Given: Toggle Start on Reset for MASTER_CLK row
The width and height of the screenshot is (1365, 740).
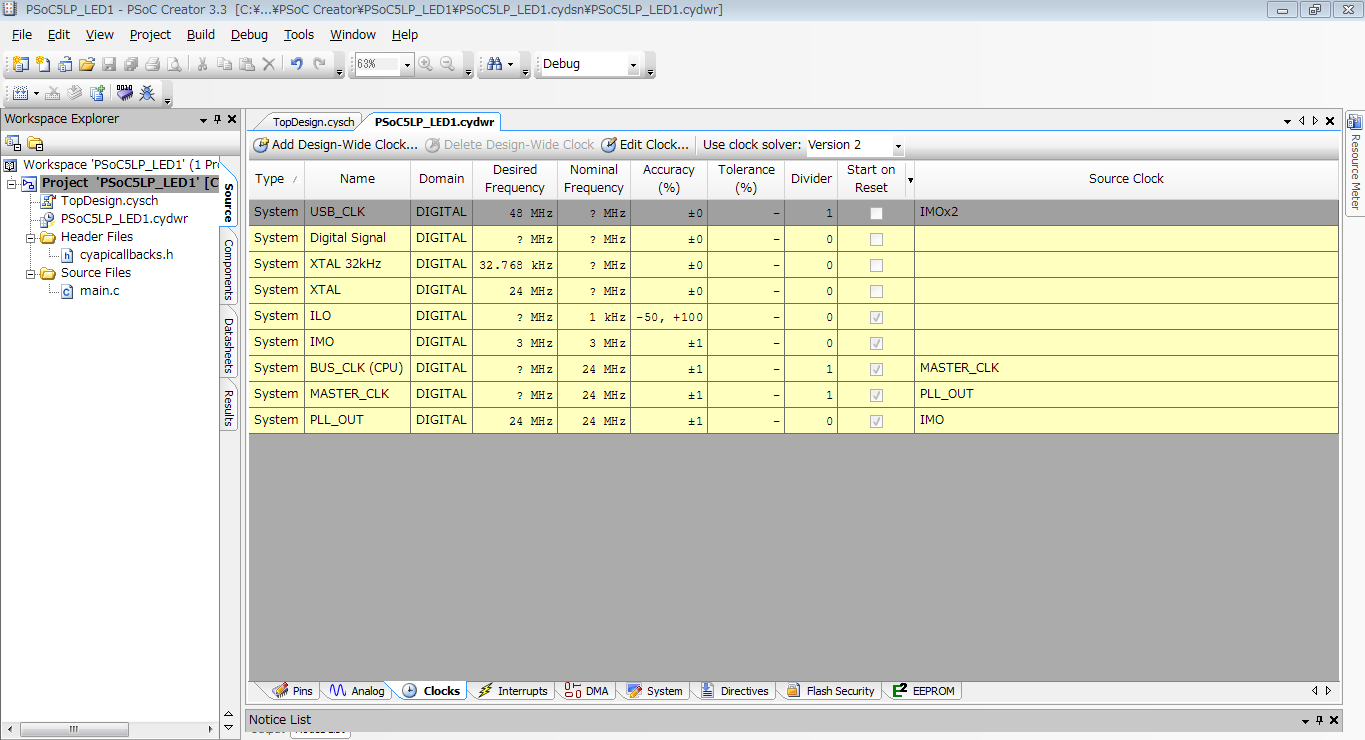Looking at the screenshot, I should (x=876, y=395).
